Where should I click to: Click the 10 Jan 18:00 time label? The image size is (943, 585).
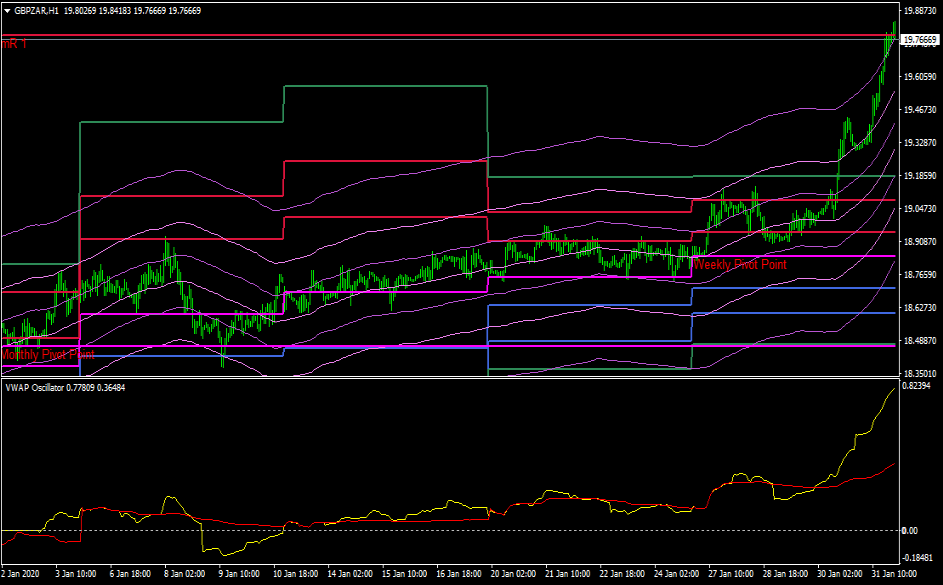tap(299, 575)
